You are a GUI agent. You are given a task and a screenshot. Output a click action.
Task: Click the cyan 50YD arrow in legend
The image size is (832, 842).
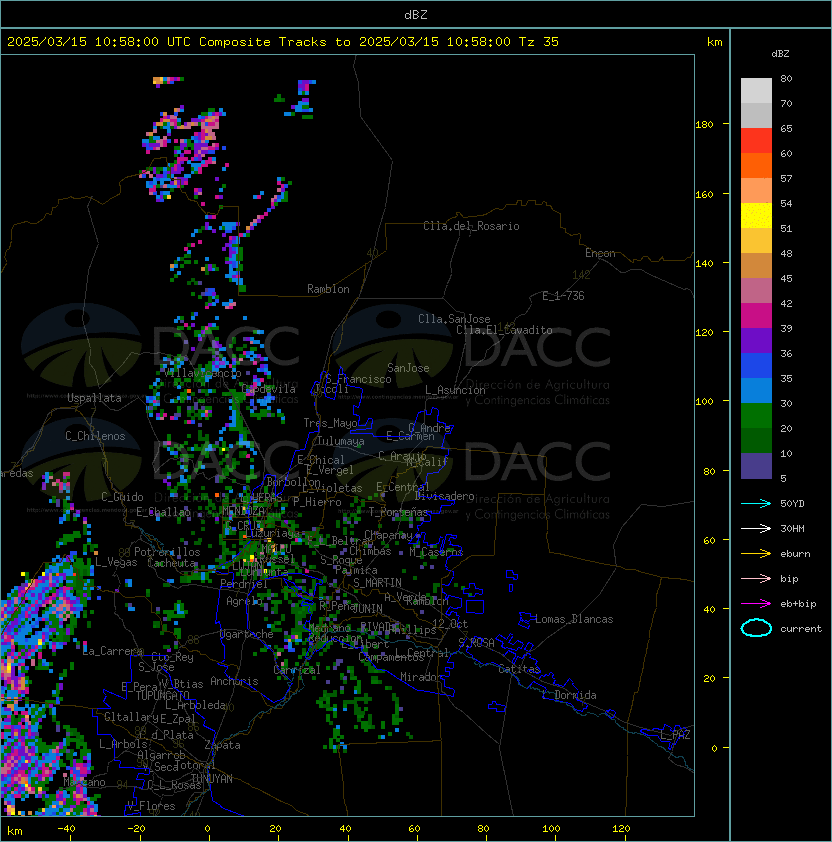pyautogui.click(x=756, y=504)
